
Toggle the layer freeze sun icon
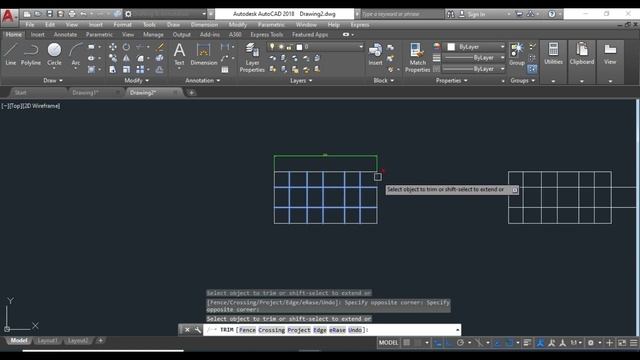281,47
